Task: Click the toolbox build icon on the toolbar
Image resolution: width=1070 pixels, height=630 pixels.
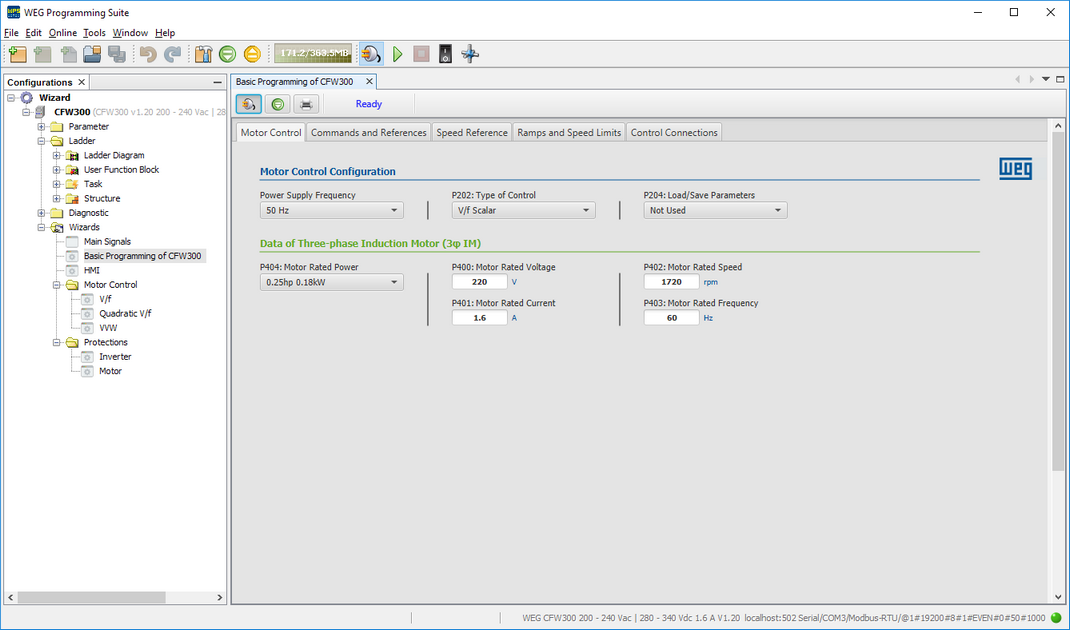Action: [202, 54]
